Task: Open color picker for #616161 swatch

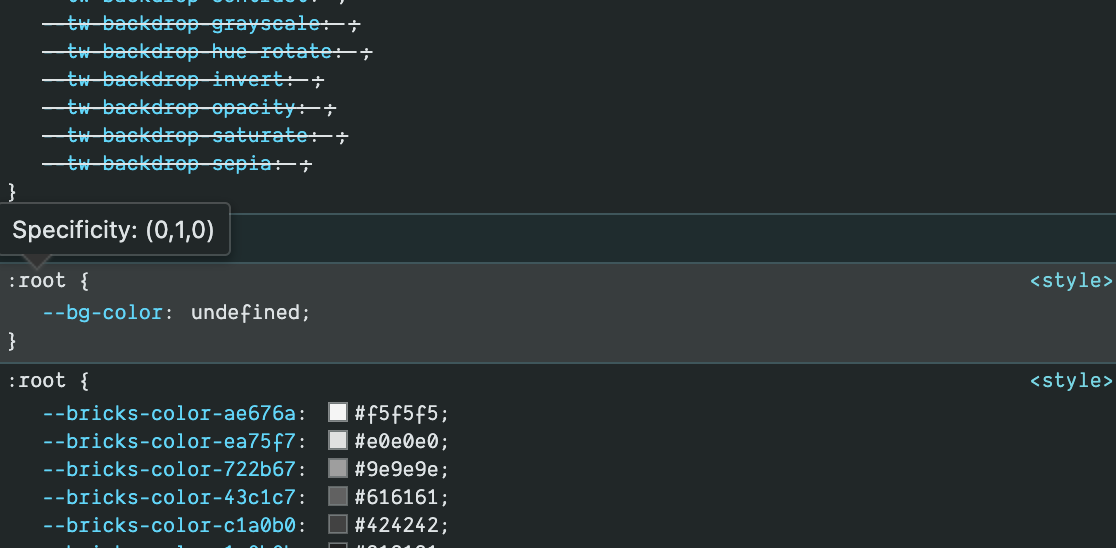Action: (337, 496)
